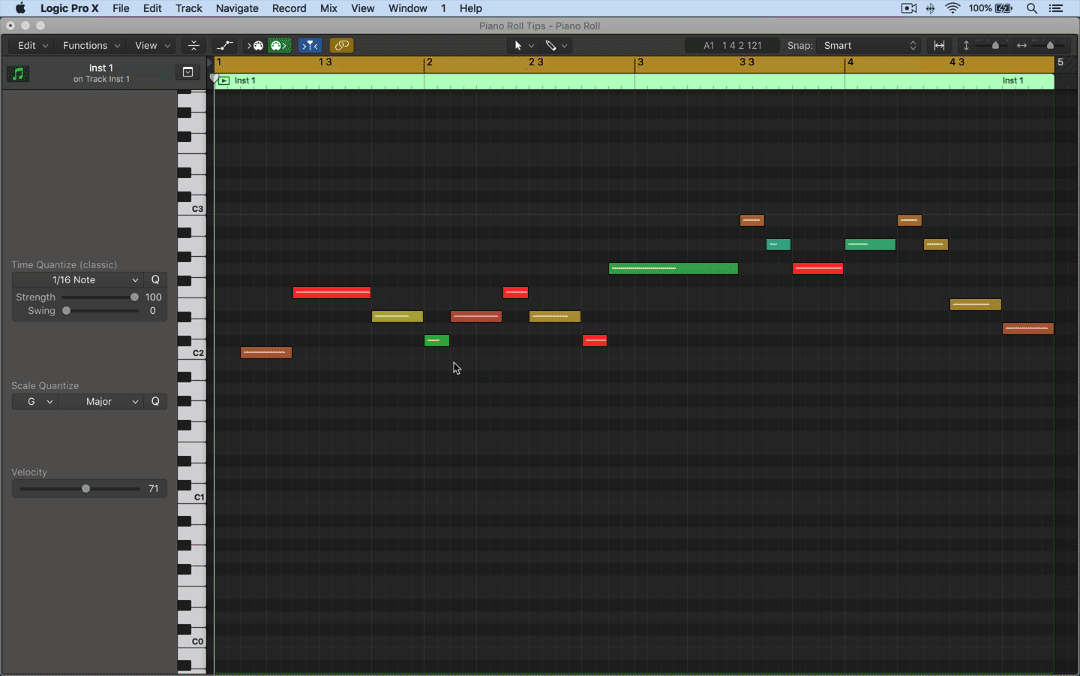Click the Collapse Mode icon in toolbar
The image size is (1080, 676).
[x=194, y=46]
